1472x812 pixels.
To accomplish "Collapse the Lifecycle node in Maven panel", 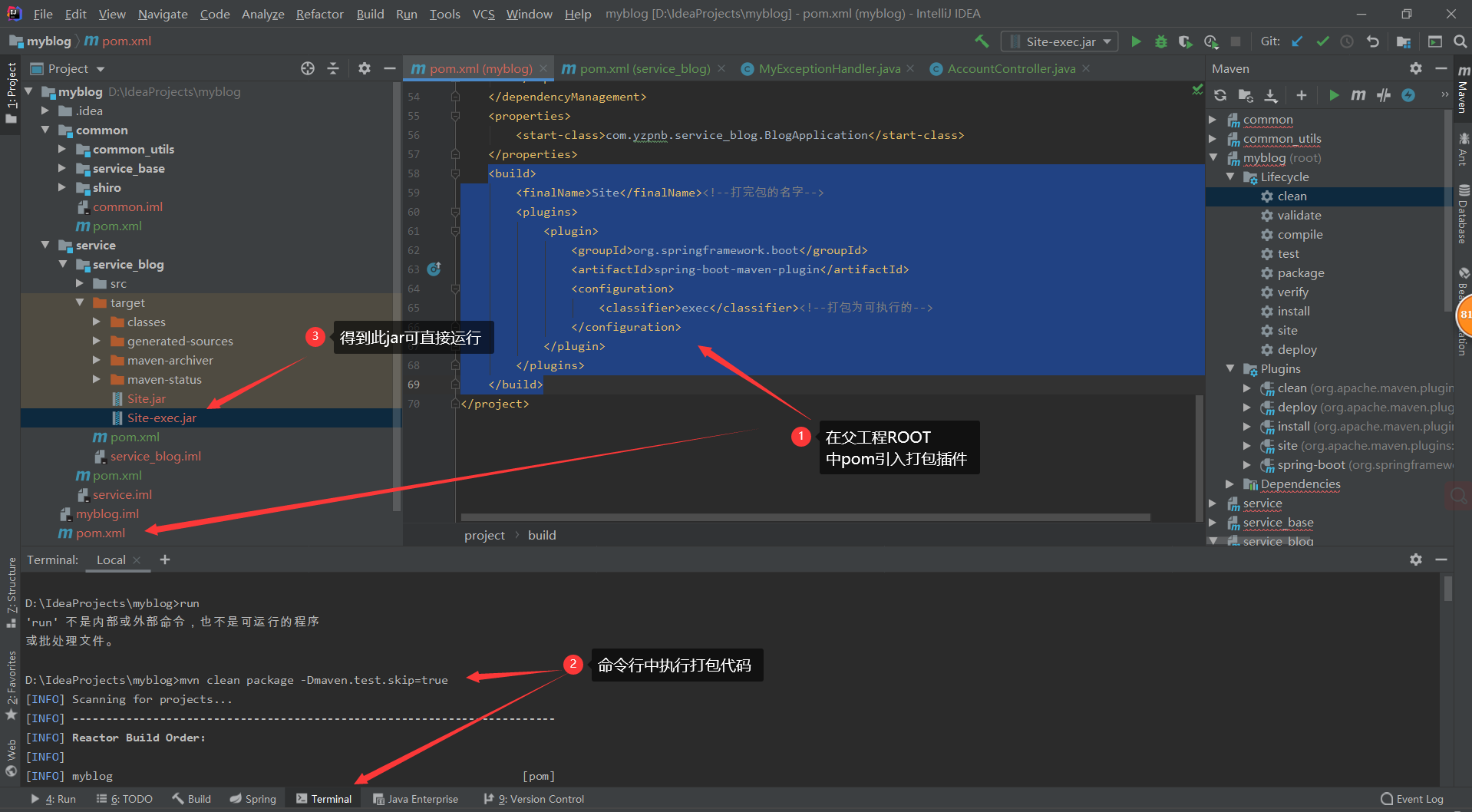I will (x=1230, y=177).
